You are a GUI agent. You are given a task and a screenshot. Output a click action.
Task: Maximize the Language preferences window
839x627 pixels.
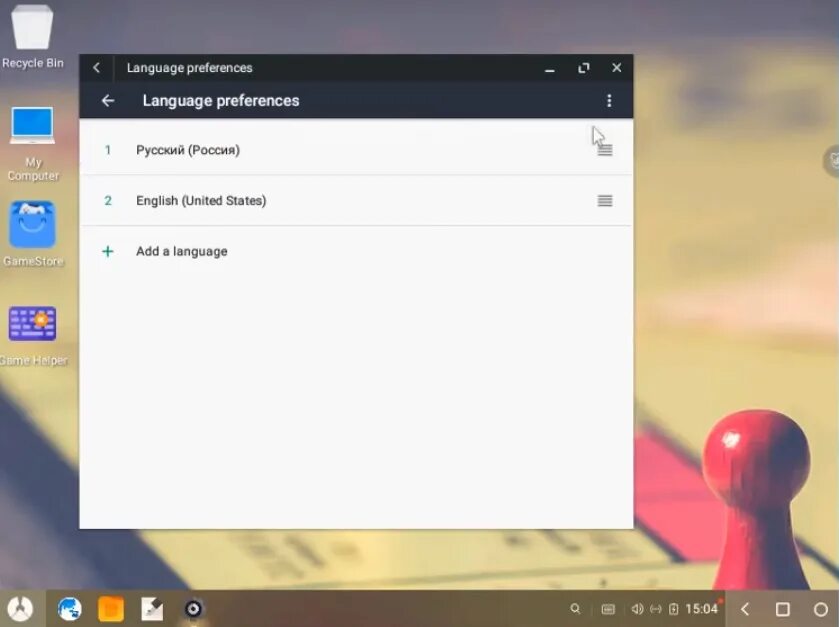point(584,68)
